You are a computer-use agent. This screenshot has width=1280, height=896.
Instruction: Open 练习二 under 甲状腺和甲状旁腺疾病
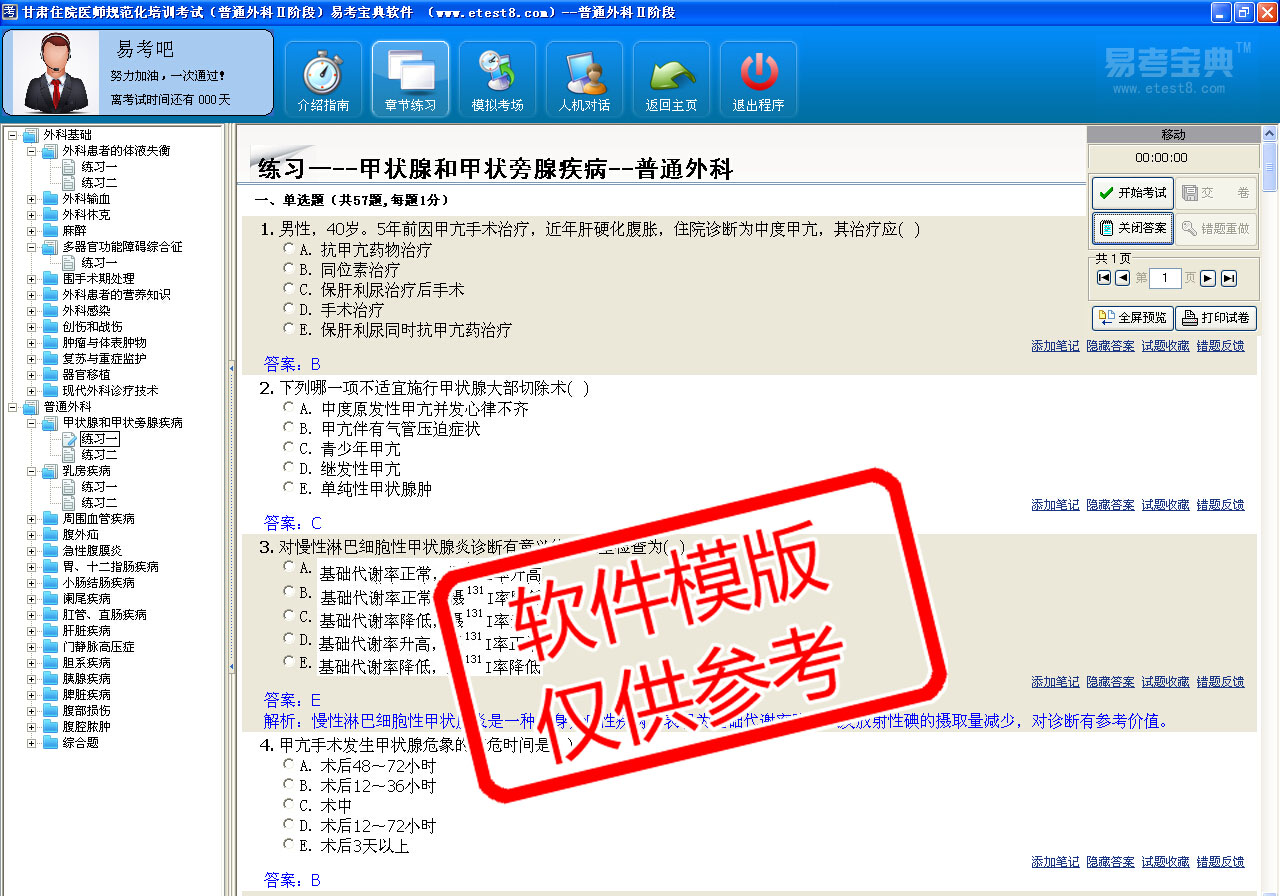coord(99,455)
